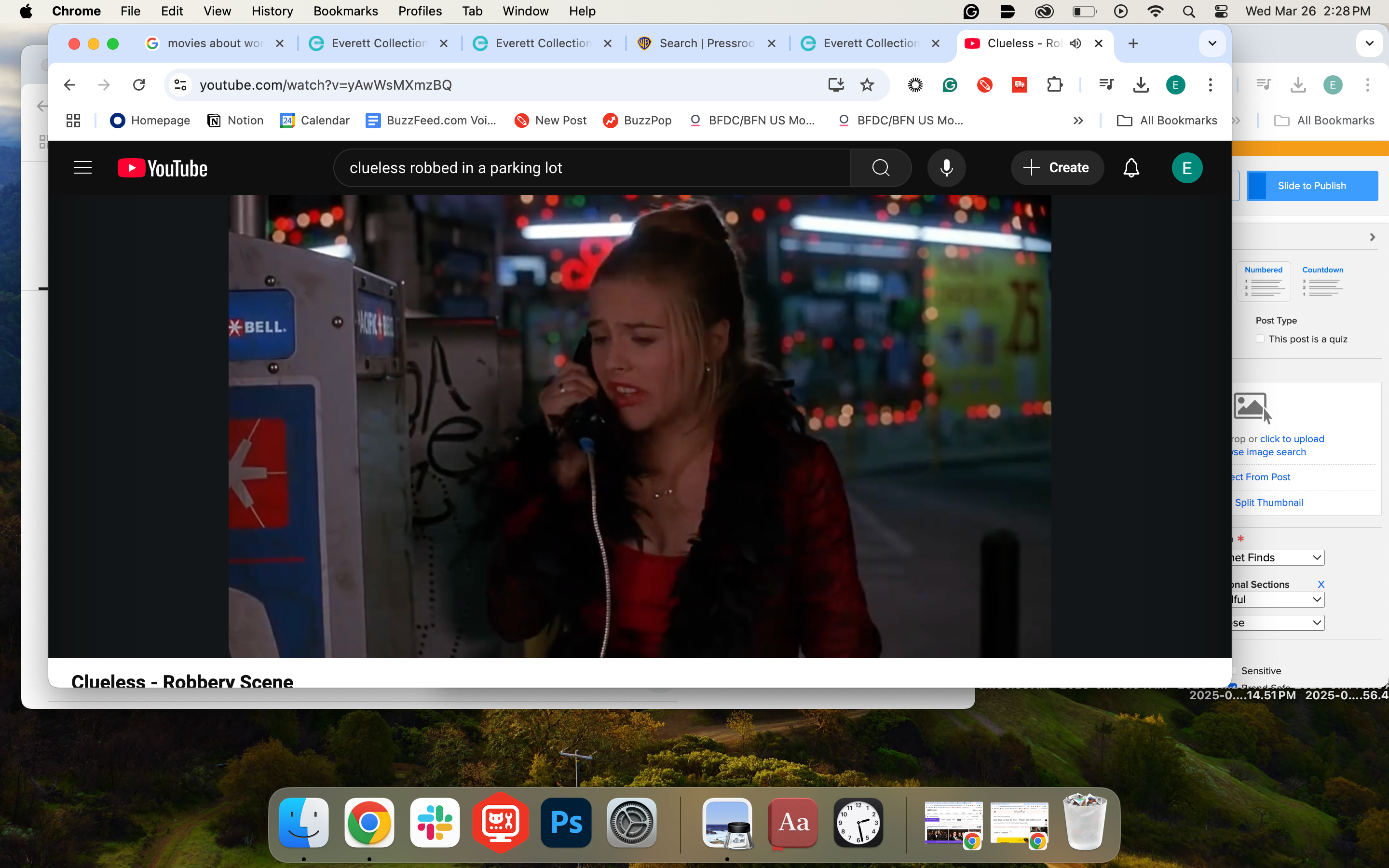Check "This post is a quiz" box

coord(1260,339)
